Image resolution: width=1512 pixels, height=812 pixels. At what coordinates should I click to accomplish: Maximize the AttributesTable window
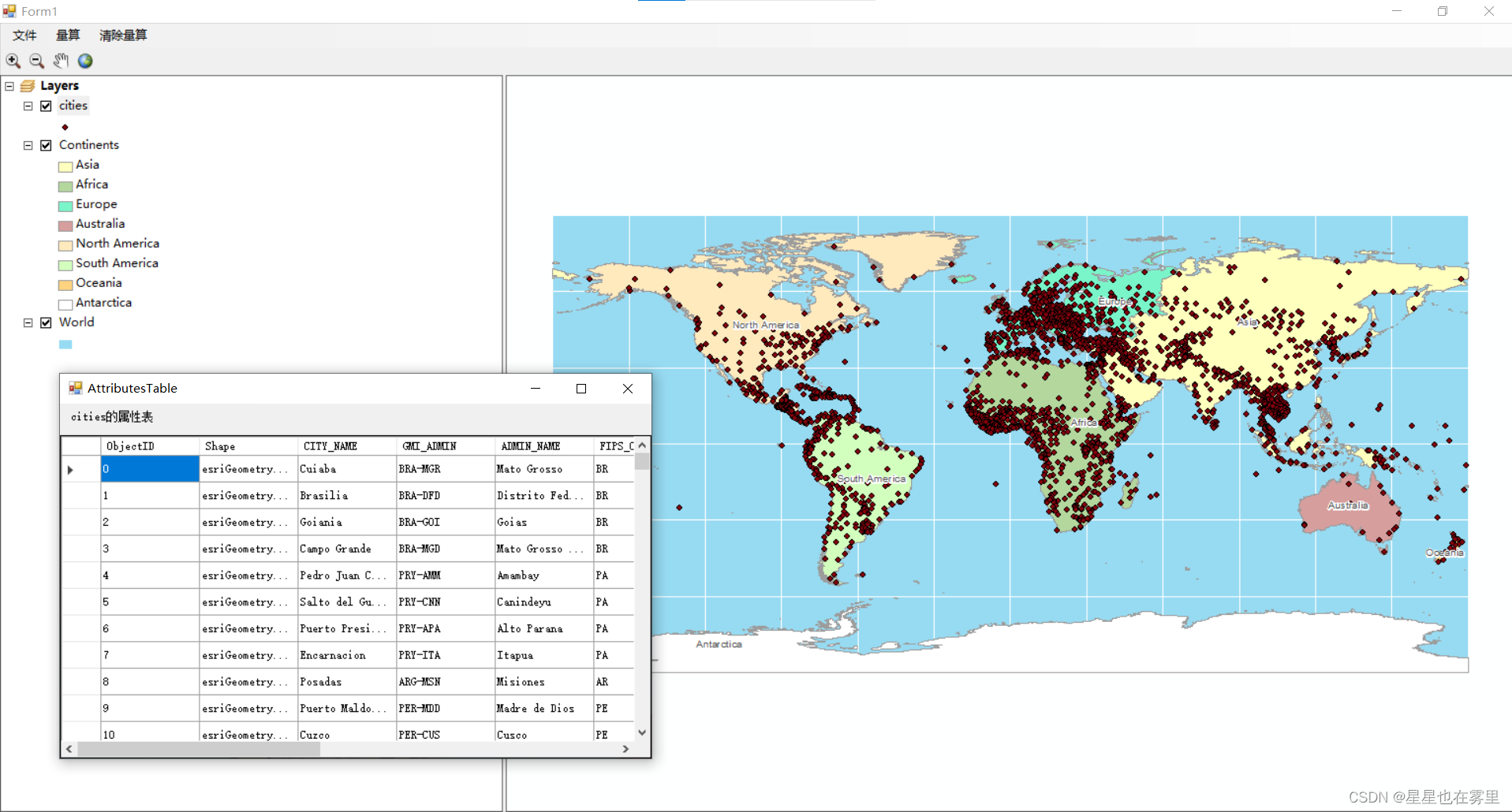click(581, 388)
